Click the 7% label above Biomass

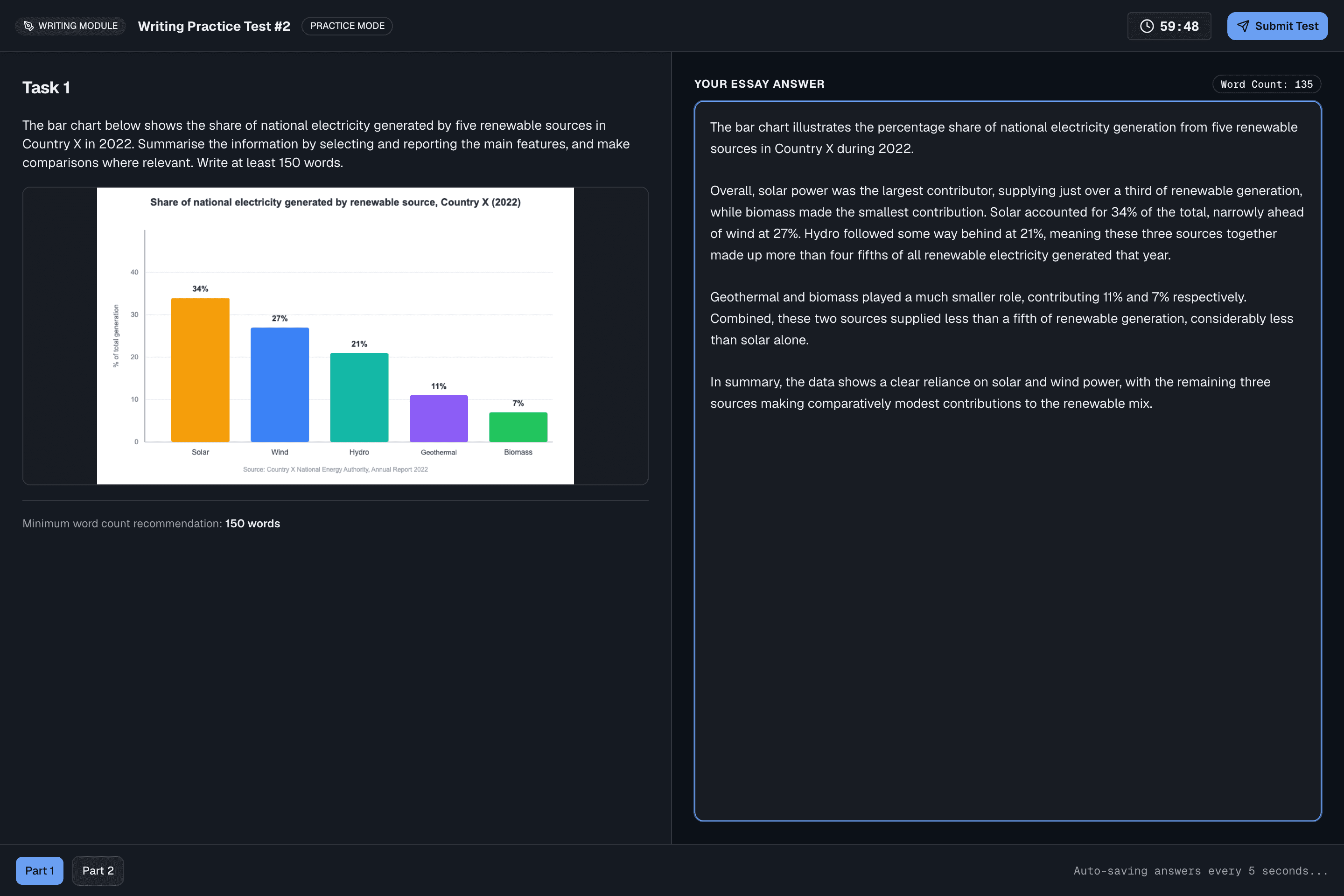pyautogui.click(x=518, y=403)
